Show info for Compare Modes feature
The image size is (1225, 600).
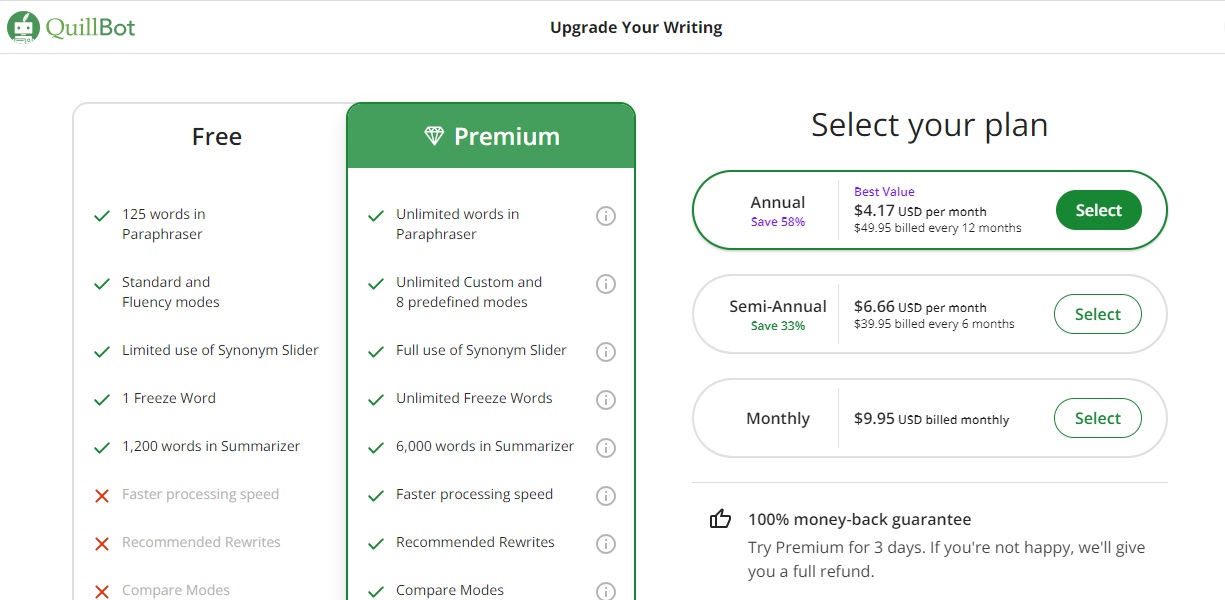click(606, 591)
